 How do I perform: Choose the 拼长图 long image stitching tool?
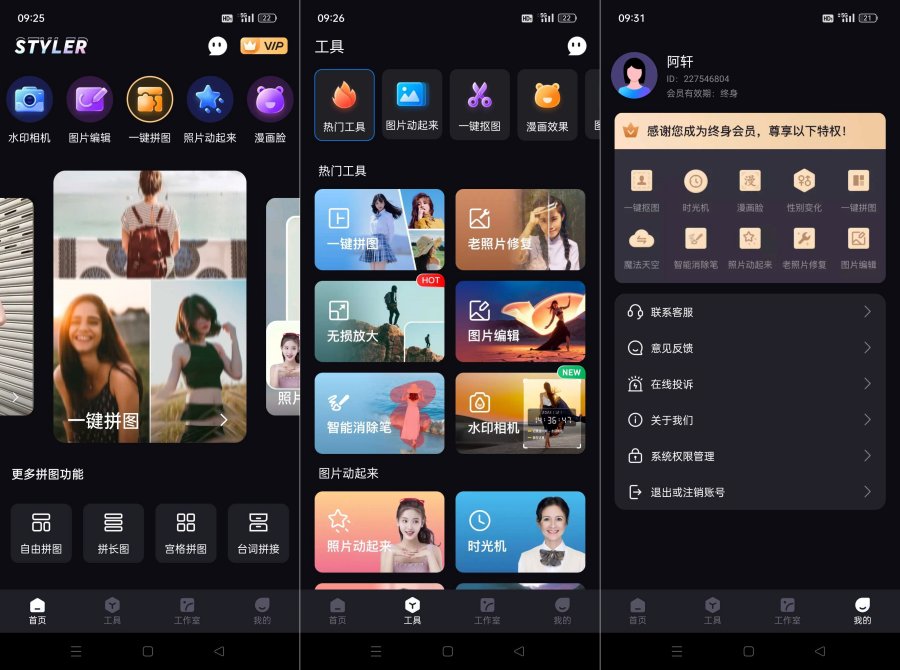(x=113, y=532)
